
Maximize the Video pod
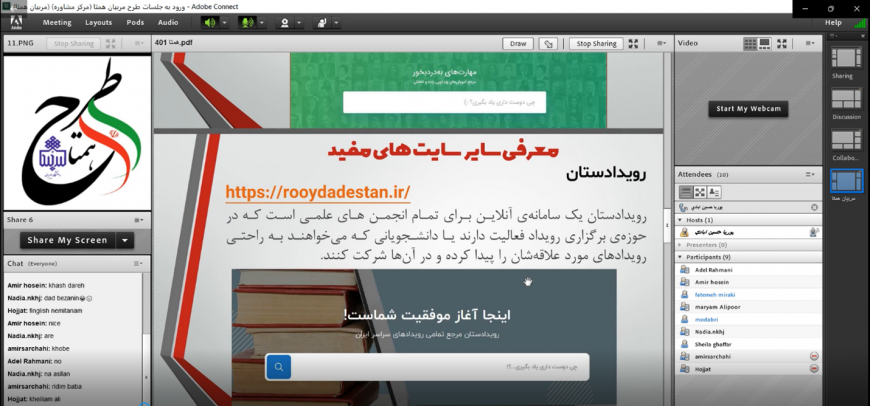tap(782, 43)
